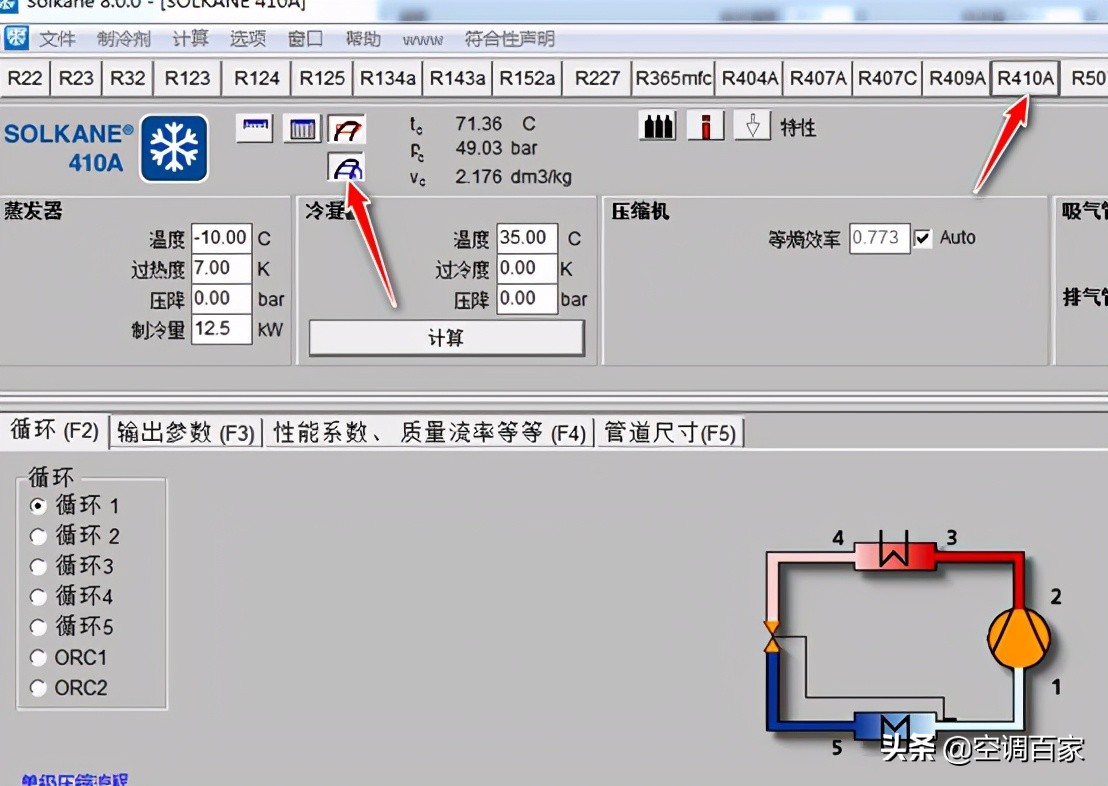This screenshot has height=786, width=1108.
Task: Pick the R407A refrigerant button
Action: [x=818, y=78]
